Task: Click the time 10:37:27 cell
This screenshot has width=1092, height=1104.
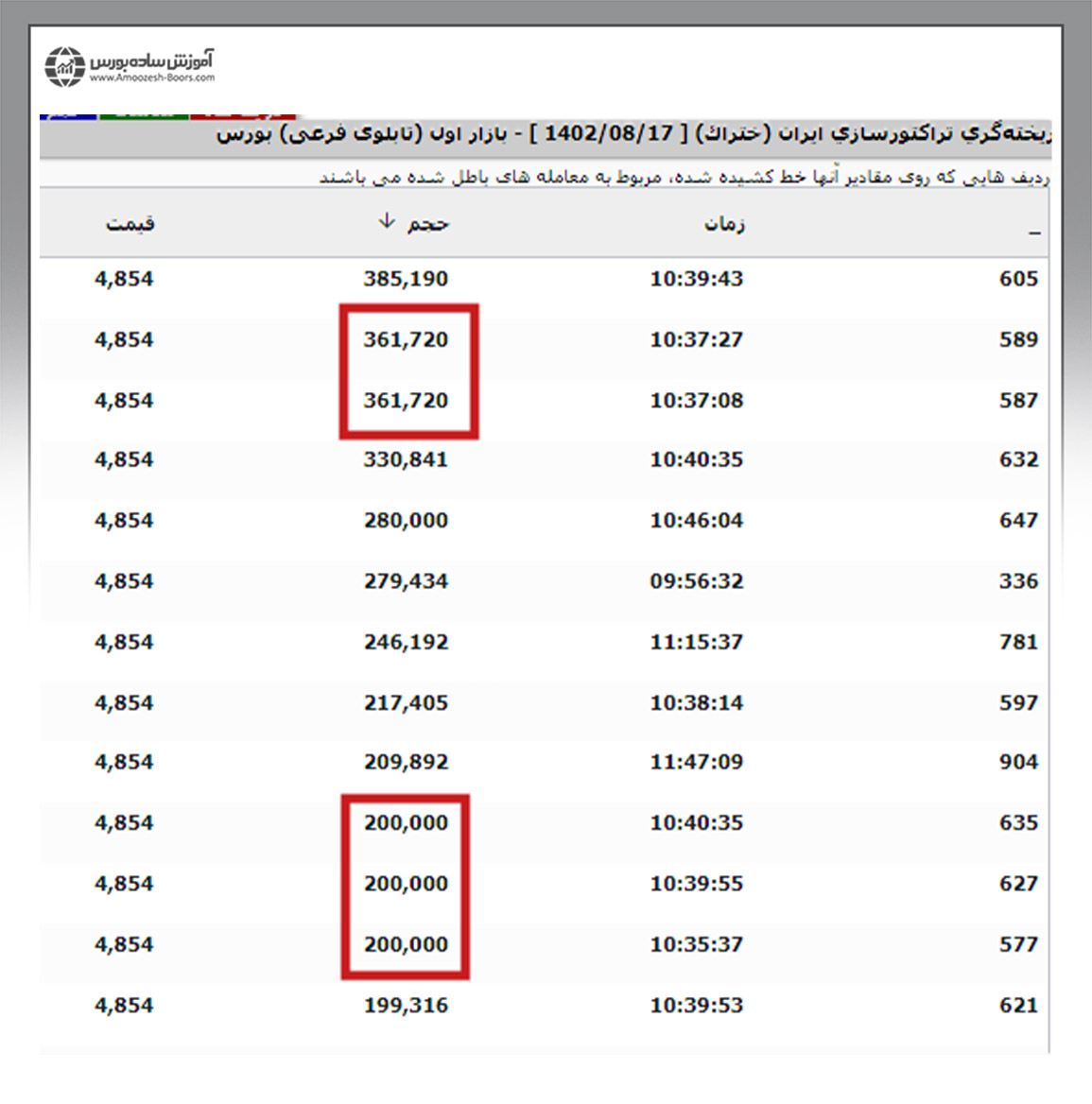Action: tap(696, 339)
